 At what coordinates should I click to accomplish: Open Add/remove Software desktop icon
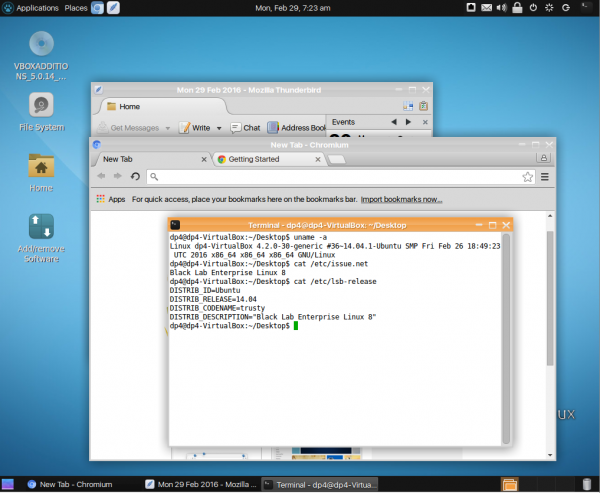(41, 238)
